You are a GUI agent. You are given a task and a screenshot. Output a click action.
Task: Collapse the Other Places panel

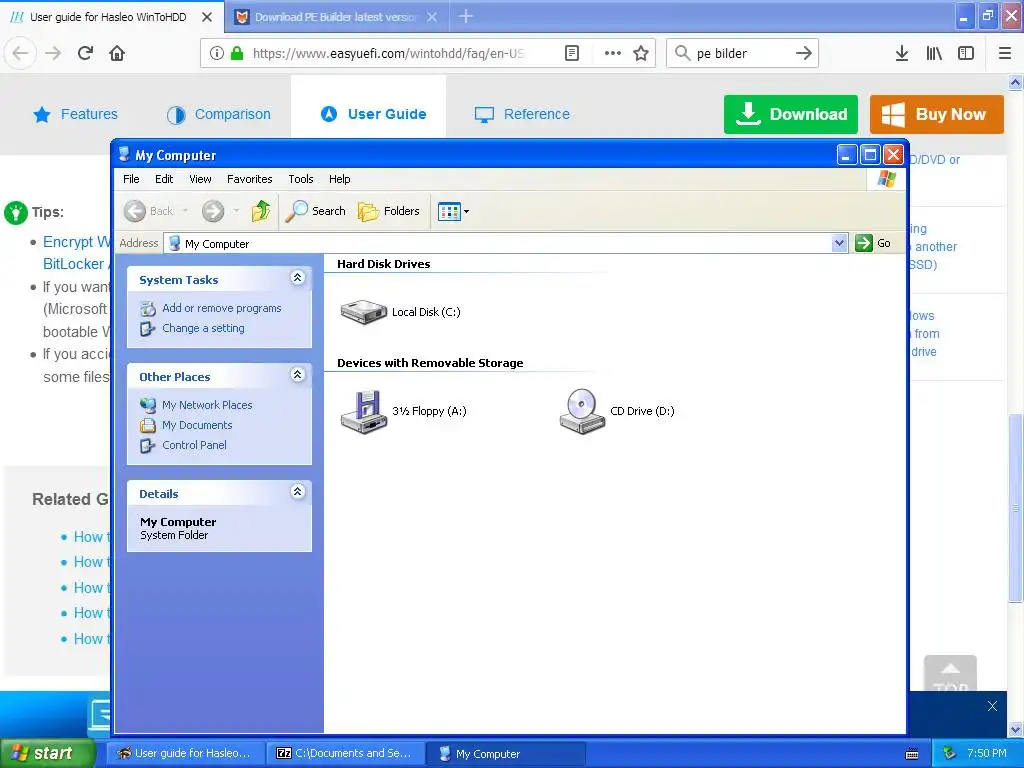pos(297,374)
